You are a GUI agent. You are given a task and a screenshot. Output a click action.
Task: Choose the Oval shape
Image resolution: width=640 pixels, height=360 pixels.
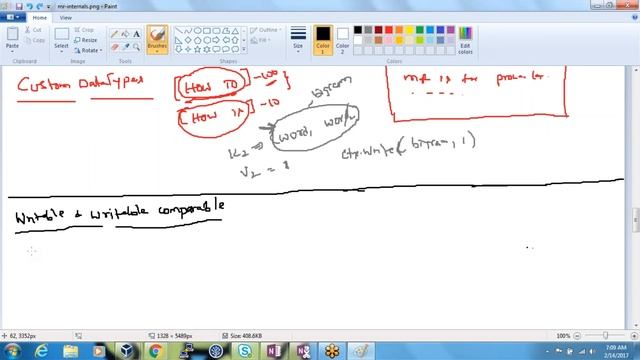(198, 31)
